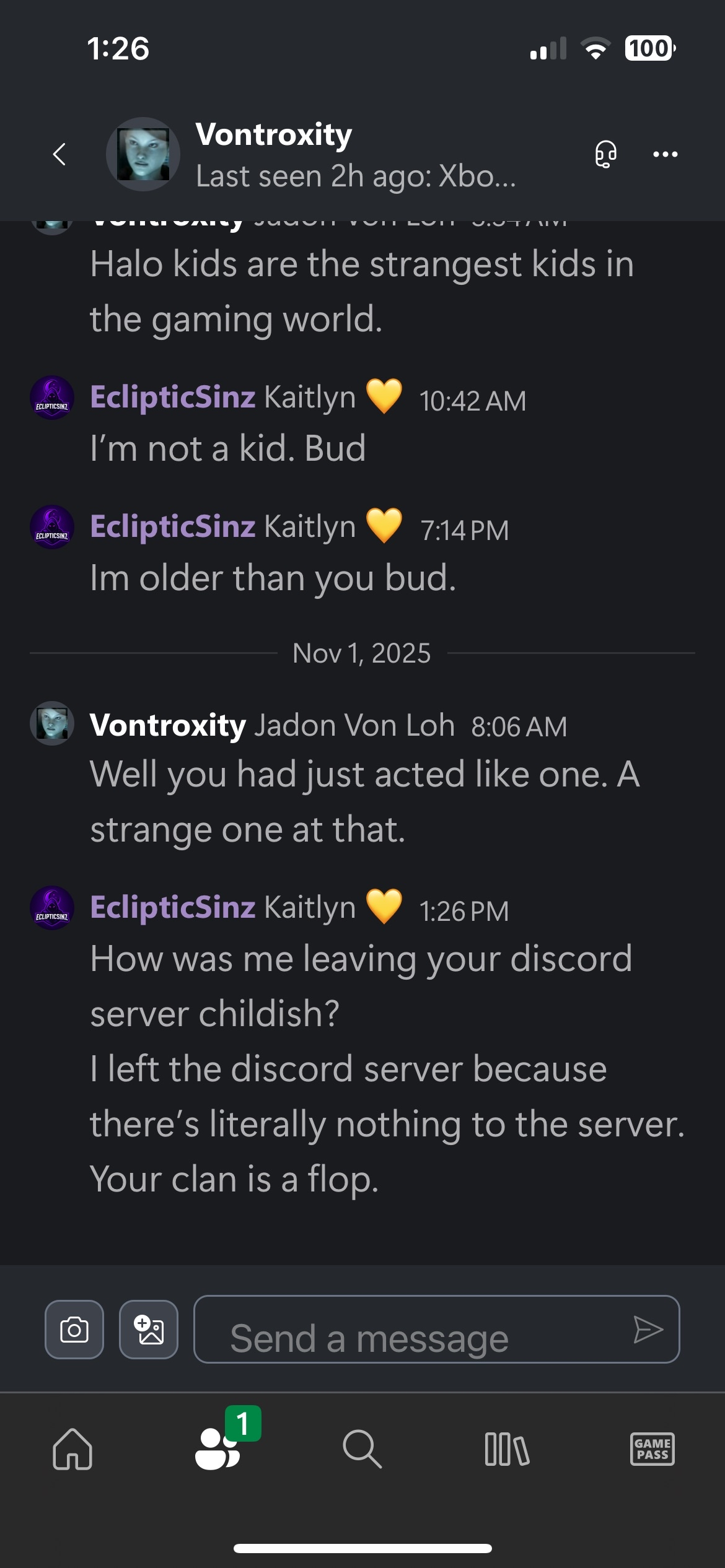725x1568 pixels.
Task: Go to the Home tab
Action: (72, 1449)
